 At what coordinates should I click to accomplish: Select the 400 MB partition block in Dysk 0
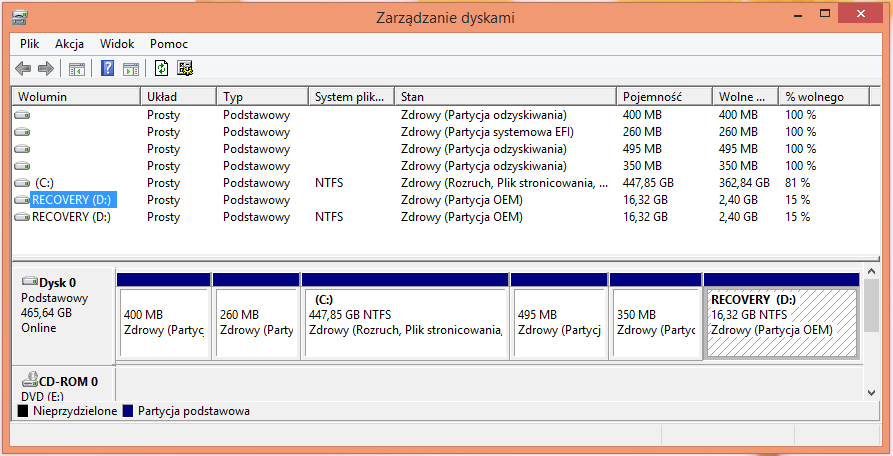[164, 316]
